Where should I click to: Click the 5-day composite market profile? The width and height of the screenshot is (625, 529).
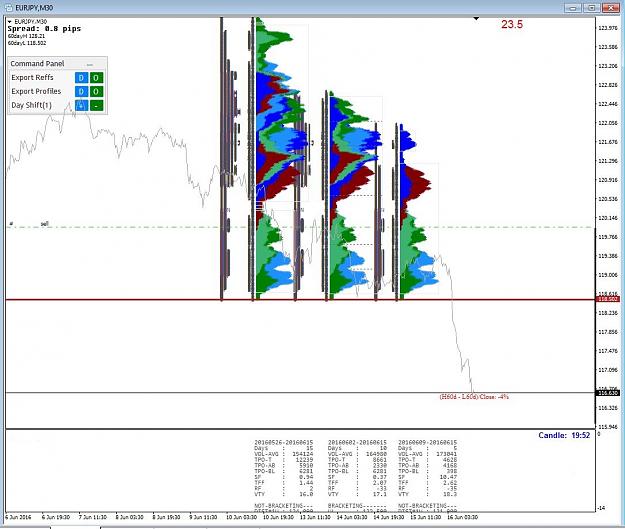(x=417, y=211)
